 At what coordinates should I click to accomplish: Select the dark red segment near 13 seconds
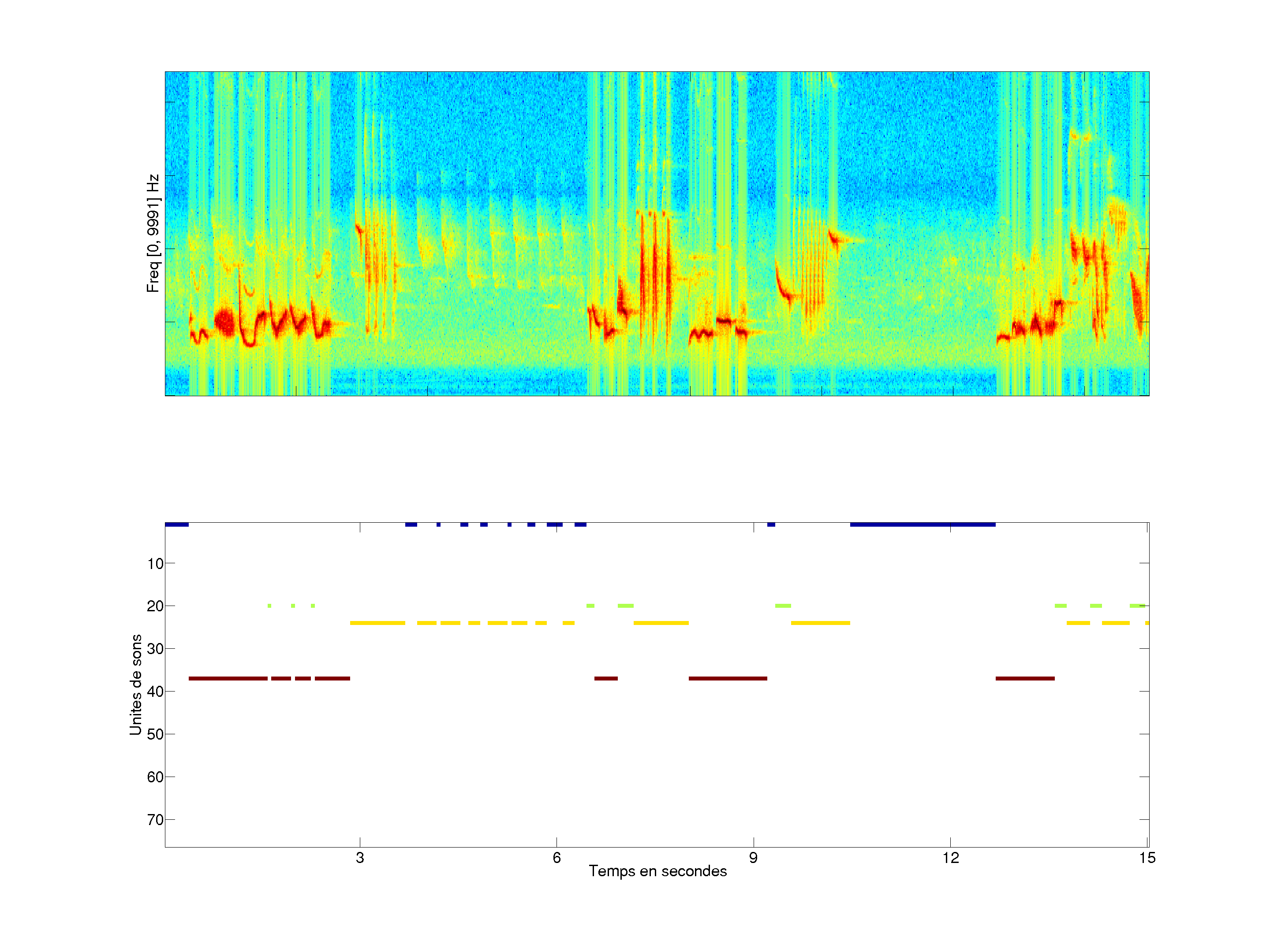coord(1025,678)
